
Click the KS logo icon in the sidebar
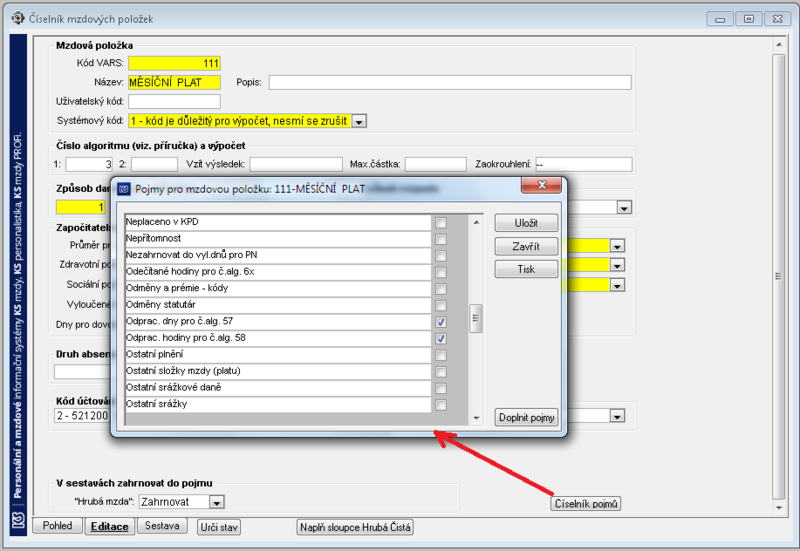[x=18, y=520]
